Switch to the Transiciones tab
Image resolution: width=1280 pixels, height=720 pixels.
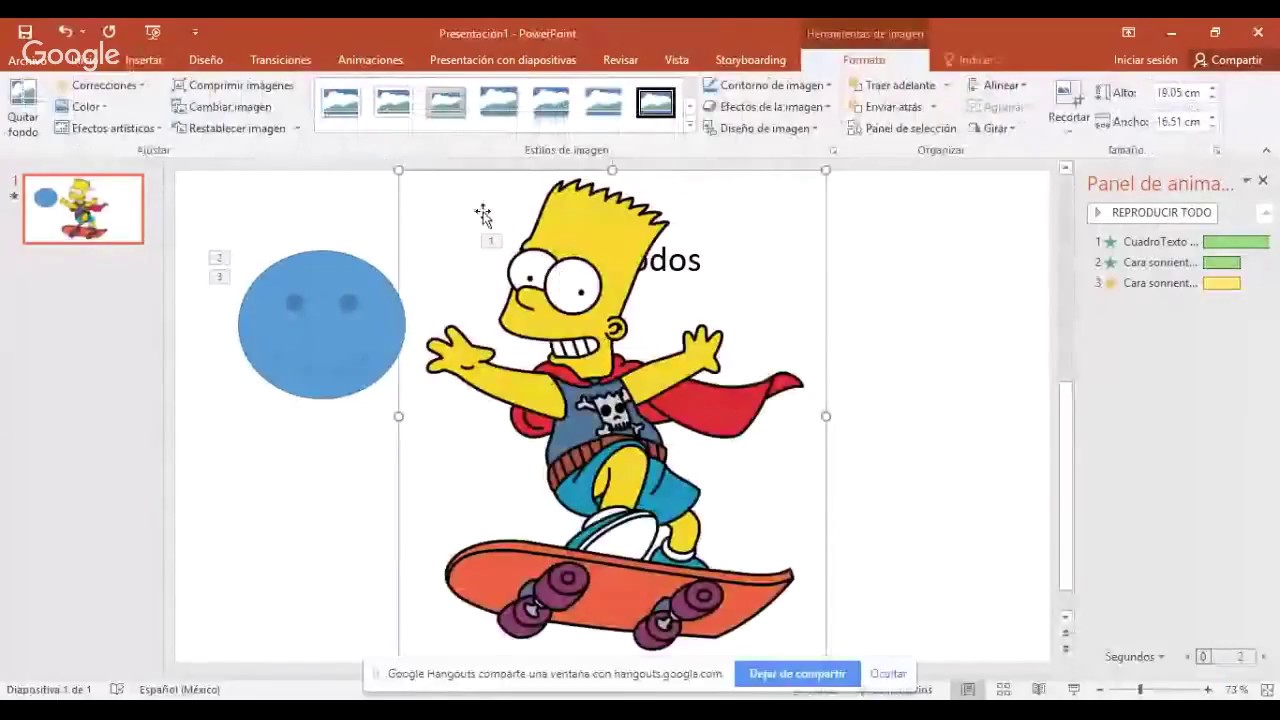[281, 60]
